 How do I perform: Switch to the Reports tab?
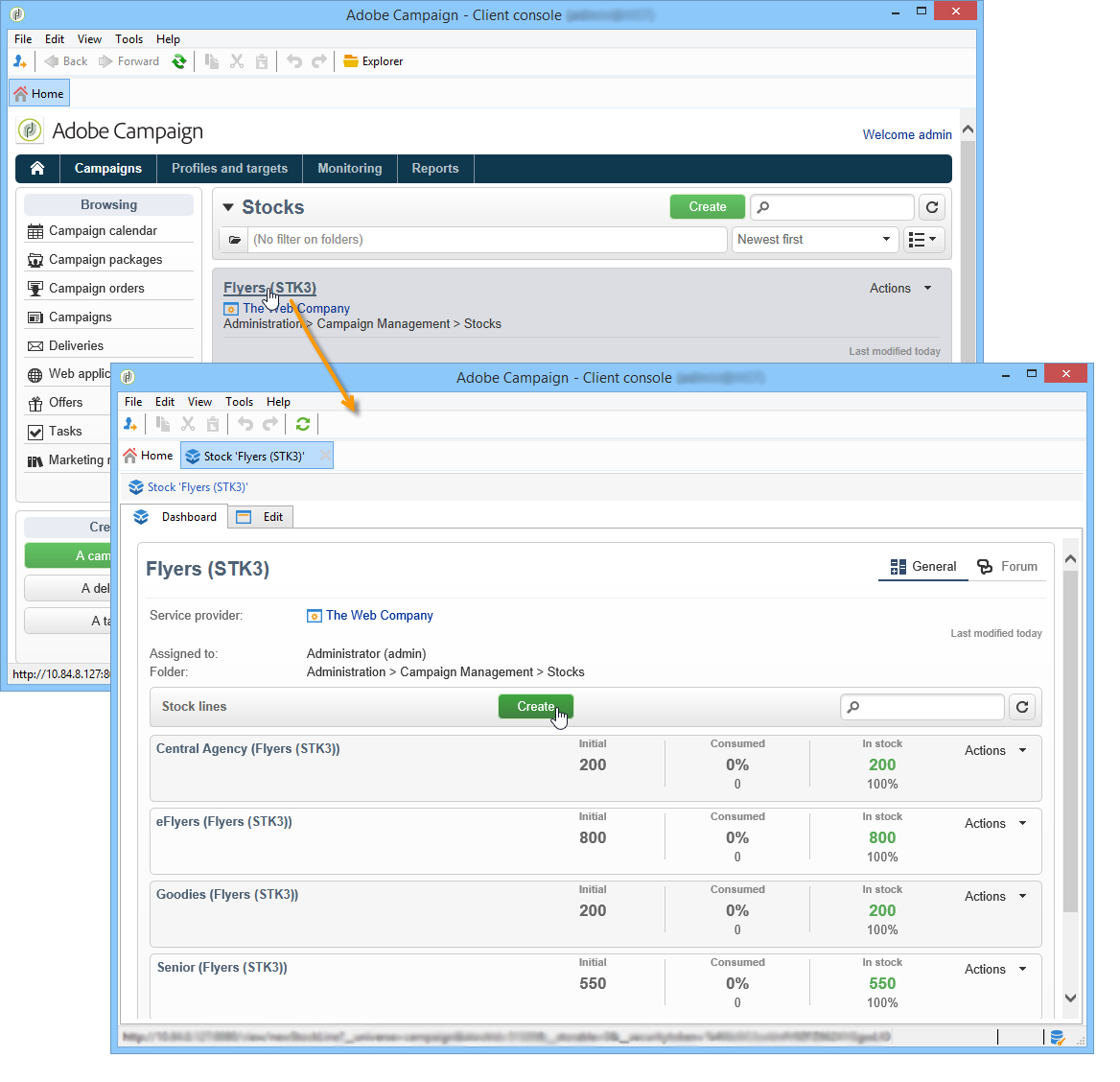click(435, 168)
